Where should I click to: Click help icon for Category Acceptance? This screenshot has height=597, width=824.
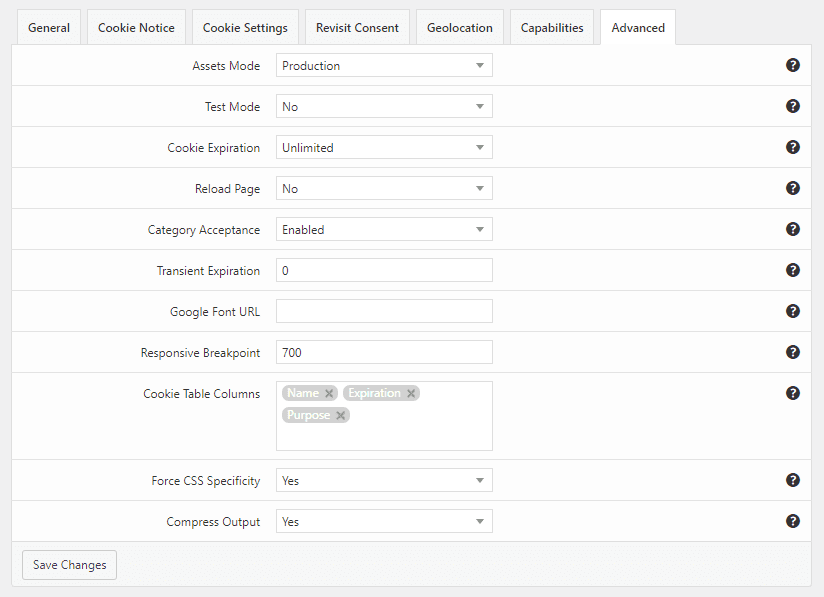[792, 229]
